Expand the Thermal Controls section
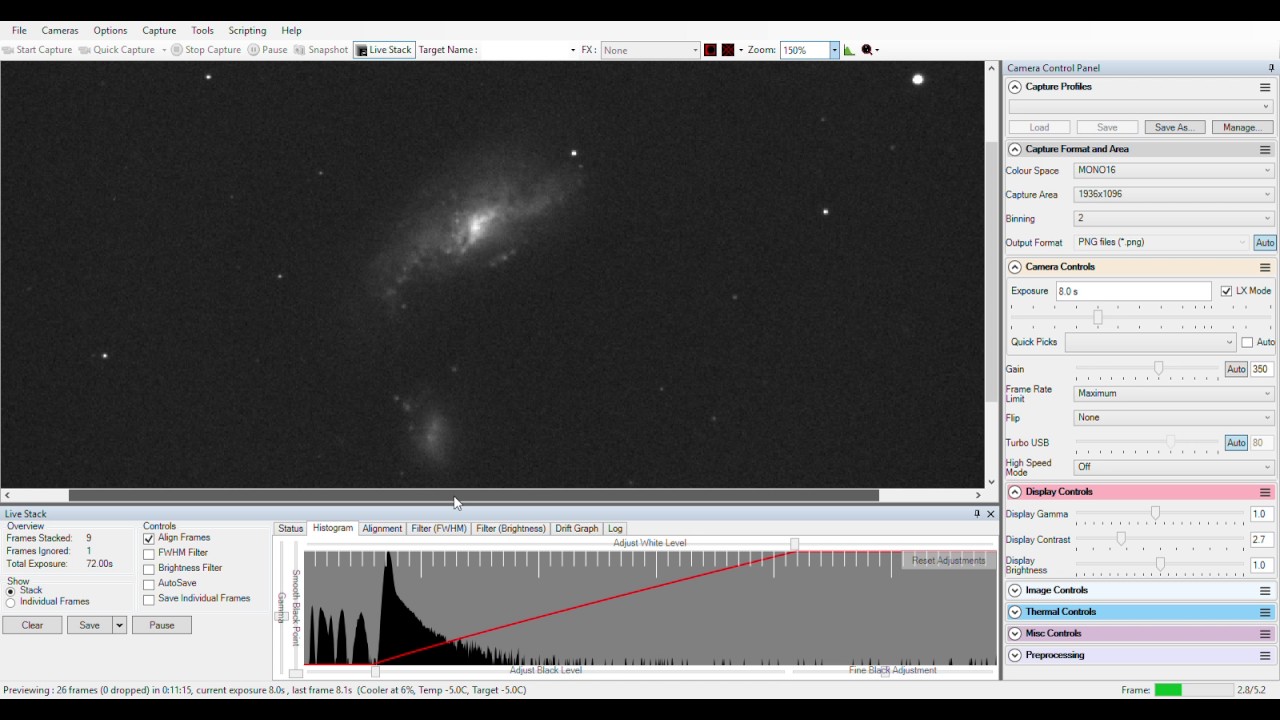Screen dimensions: 1280x720 point(1015,613)
